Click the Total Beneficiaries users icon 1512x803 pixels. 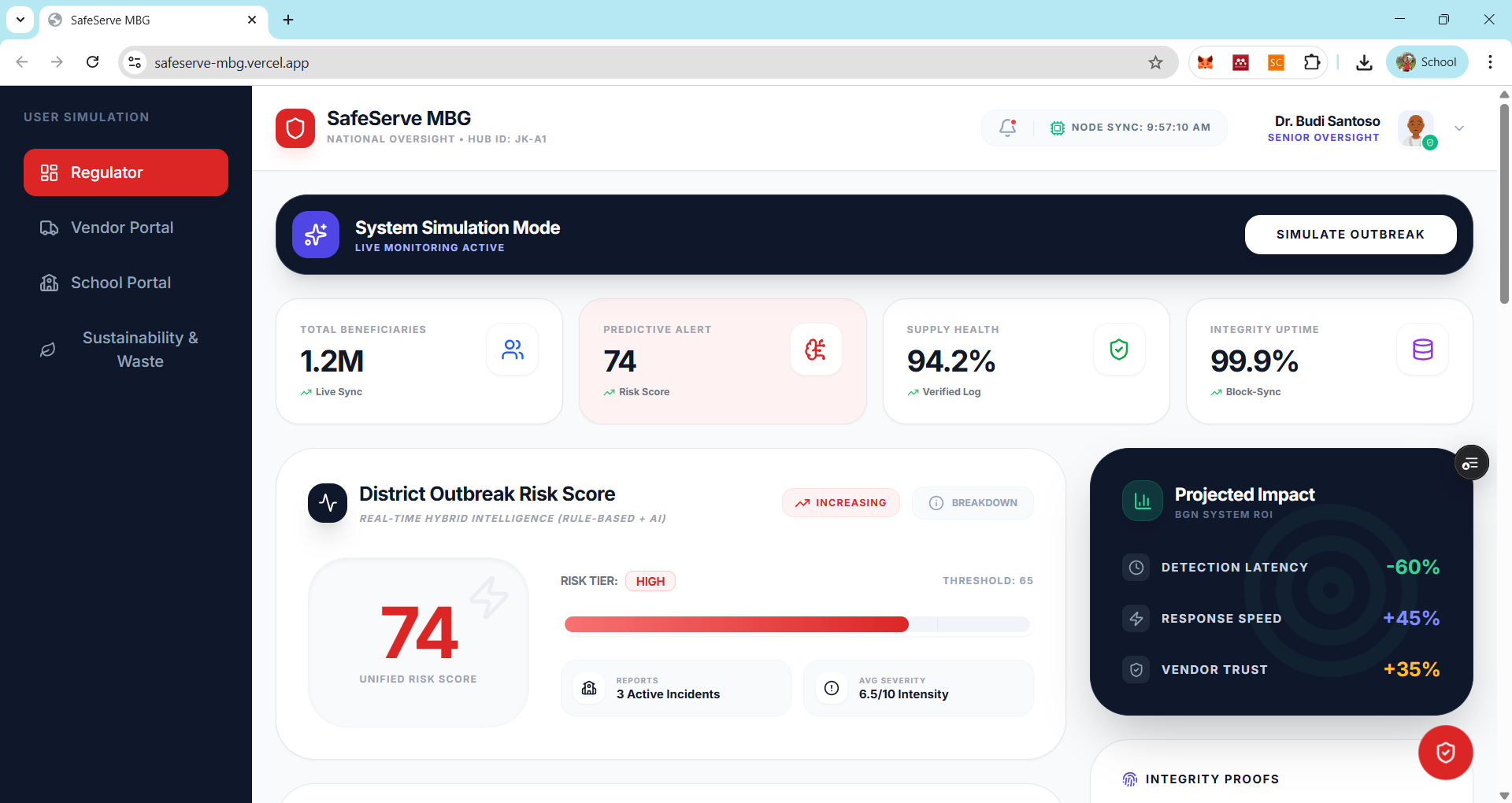(513, 350)
